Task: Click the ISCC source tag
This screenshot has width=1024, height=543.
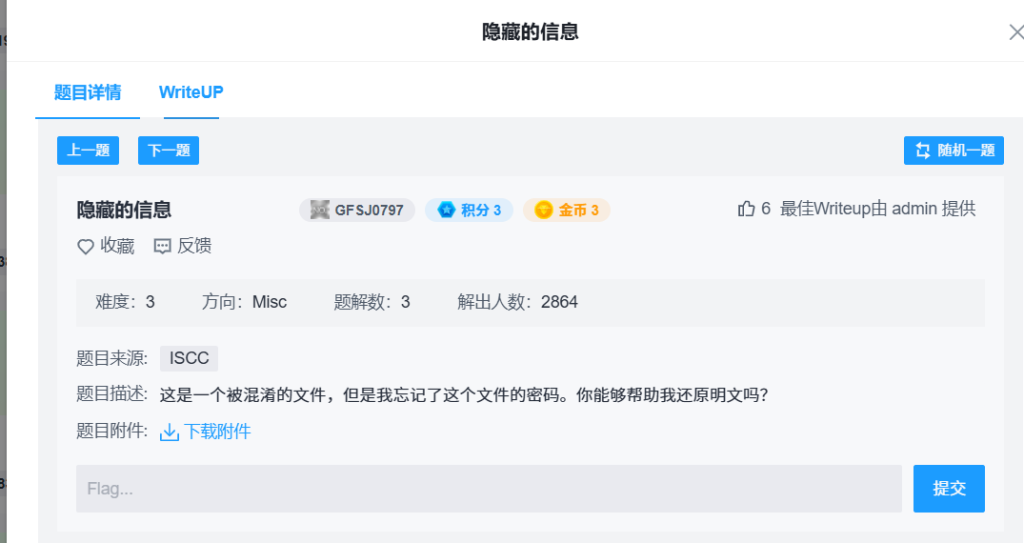Action: (x=189, y=359)
